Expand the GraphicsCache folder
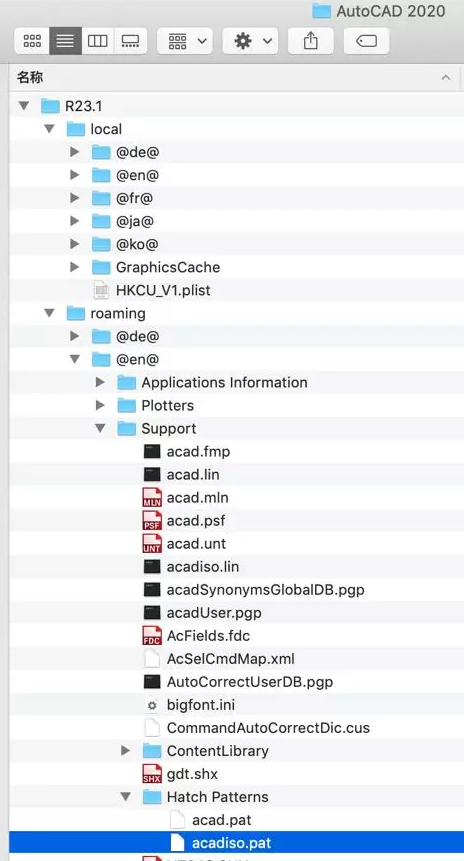The height and width of the screenshot is (861, 464). click(x=75, y=267)
